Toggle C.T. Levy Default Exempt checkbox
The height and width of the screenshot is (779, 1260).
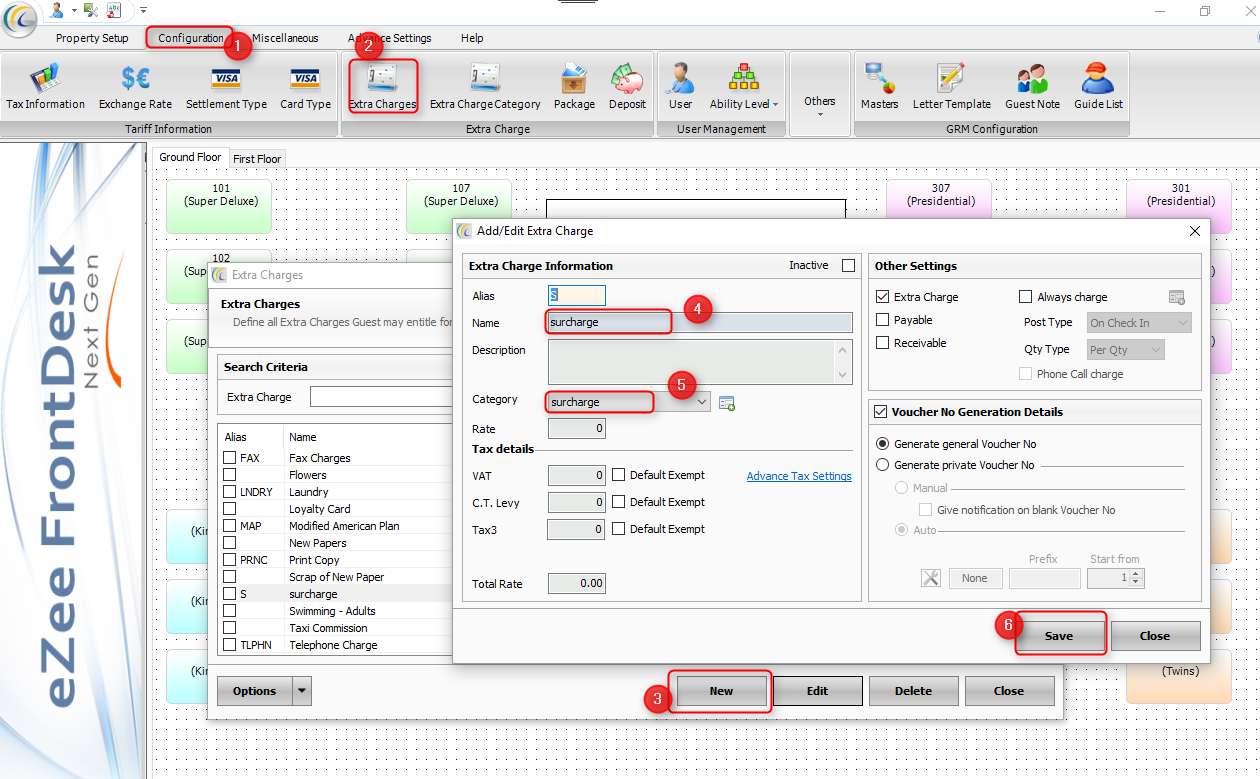619,502
